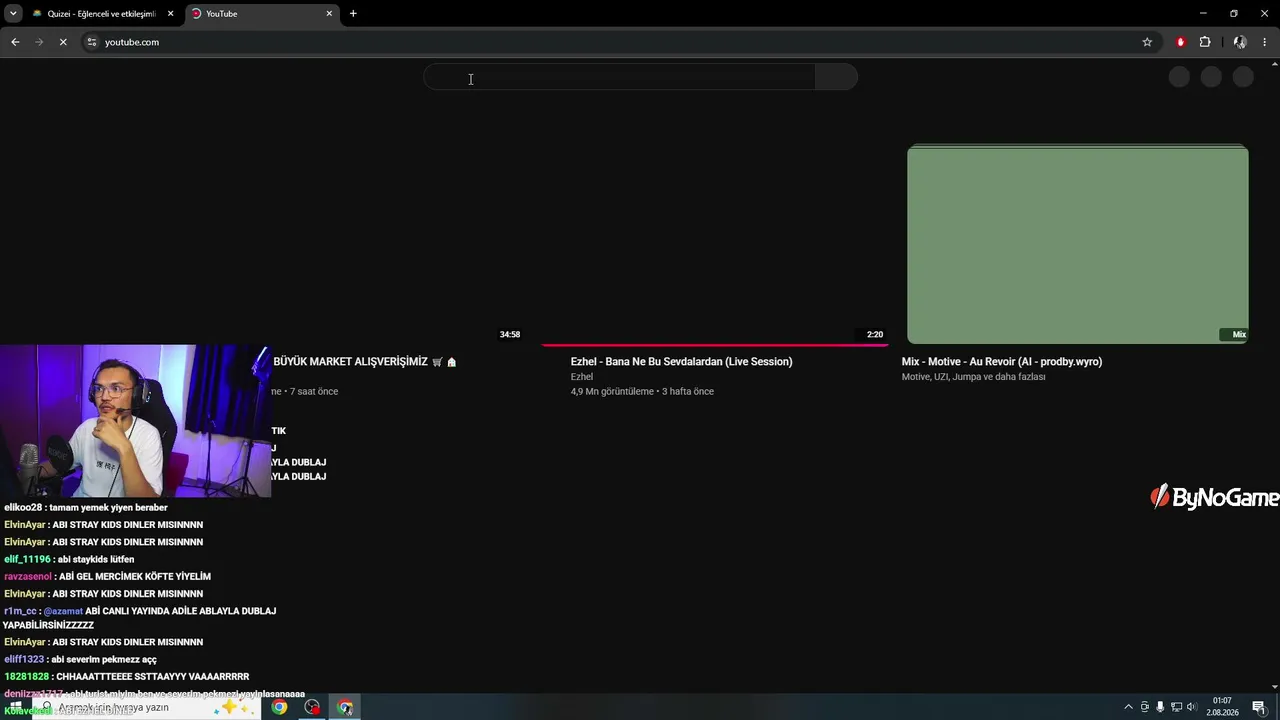Open the BÜYÜK MARKET ALIŞVERİŞİMİZ video title

(365, 362)
